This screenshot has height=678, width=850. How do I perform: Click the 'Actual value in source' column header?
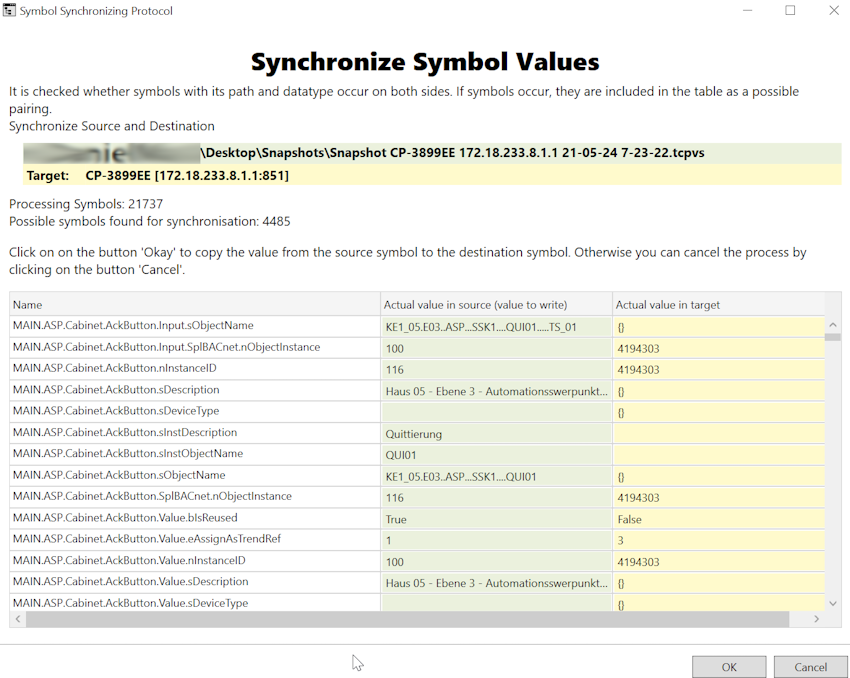(497, 305)
